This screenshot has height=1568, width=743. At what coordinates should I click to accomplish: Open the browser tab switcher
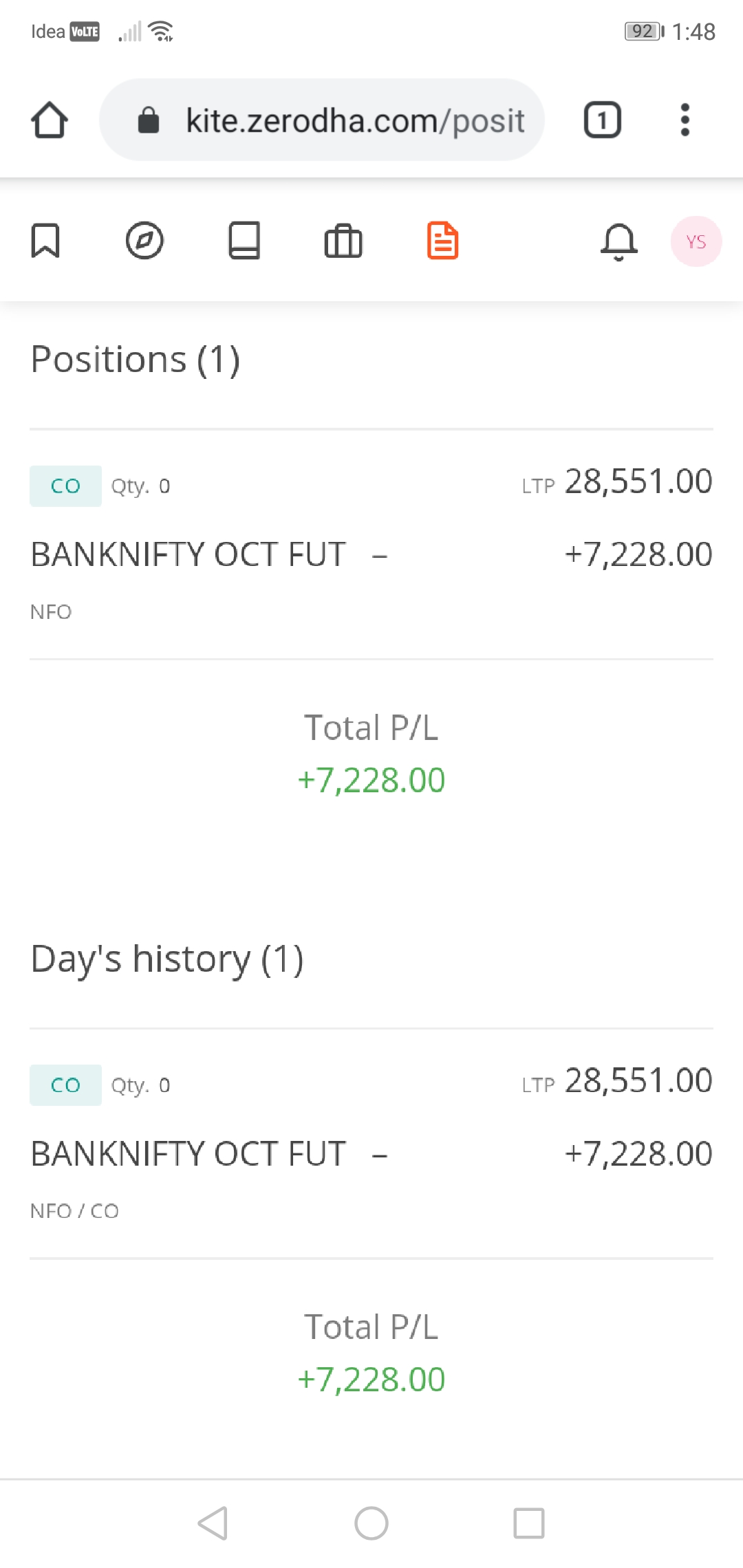(602, 120)
